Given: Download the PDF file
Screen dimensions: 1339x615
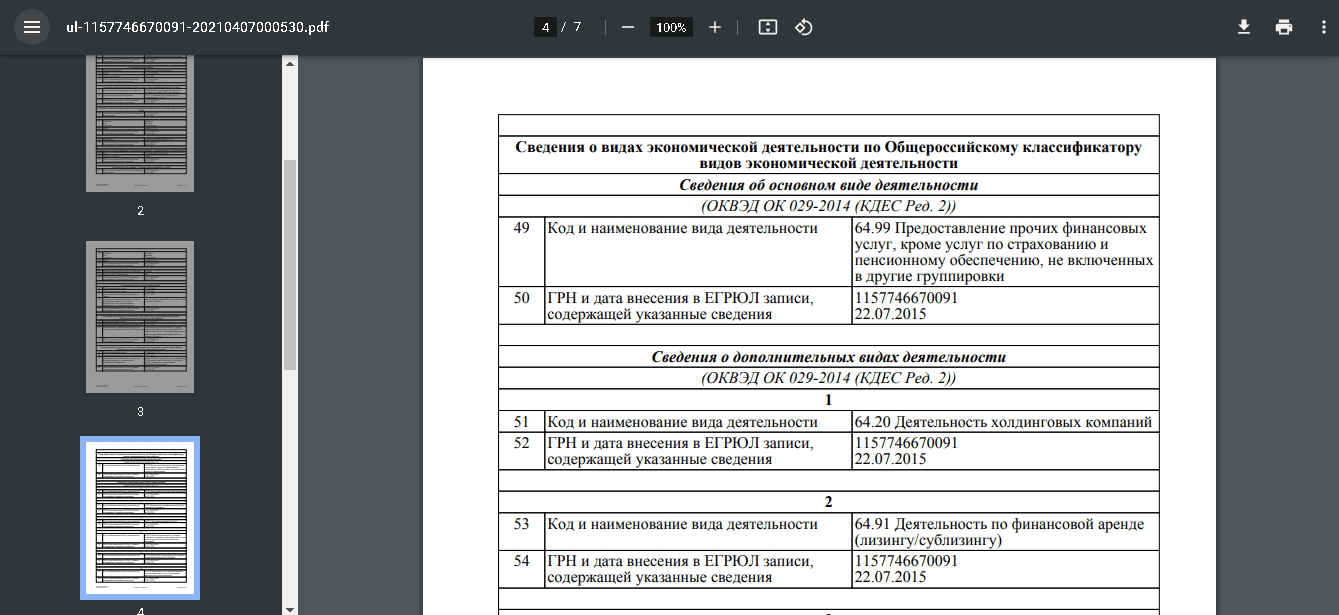Looking at the screenshot, I should coord(1243,27).
